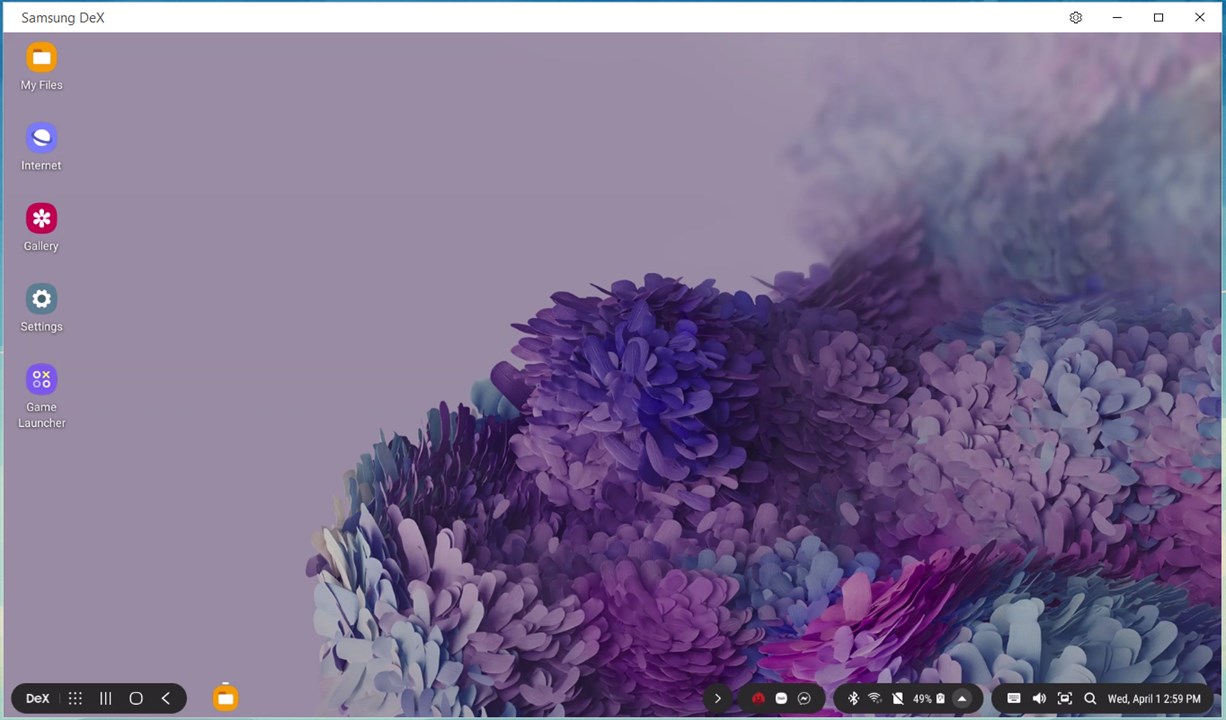1226x720 pixels.
Task: Open the red notification icon
Action: pos(758,699)
